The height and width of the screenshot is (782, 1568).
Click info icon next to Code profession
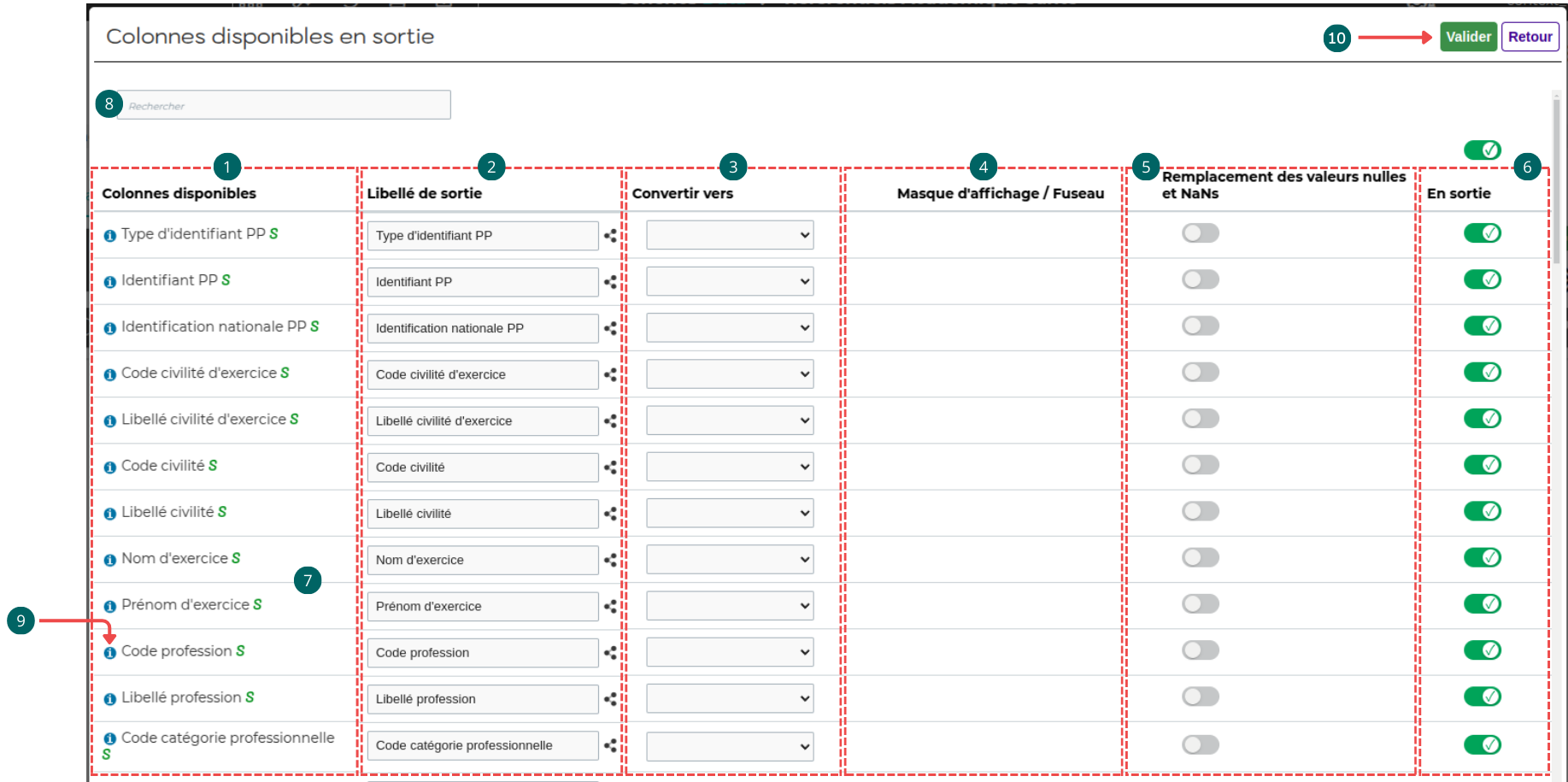click(109, 653)
